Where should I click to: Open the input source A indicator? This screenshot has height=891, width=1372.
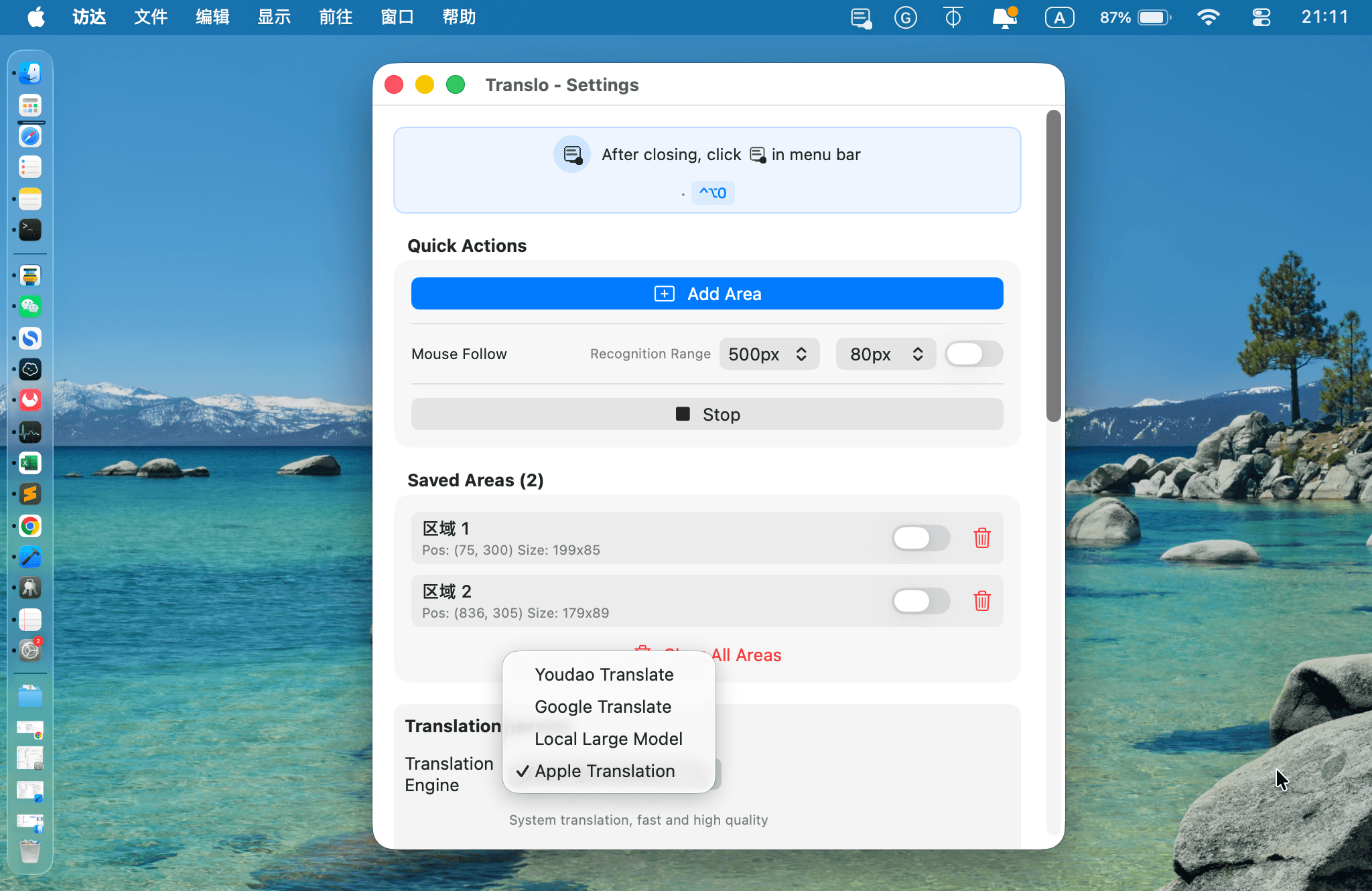(x=1059, y=17)
